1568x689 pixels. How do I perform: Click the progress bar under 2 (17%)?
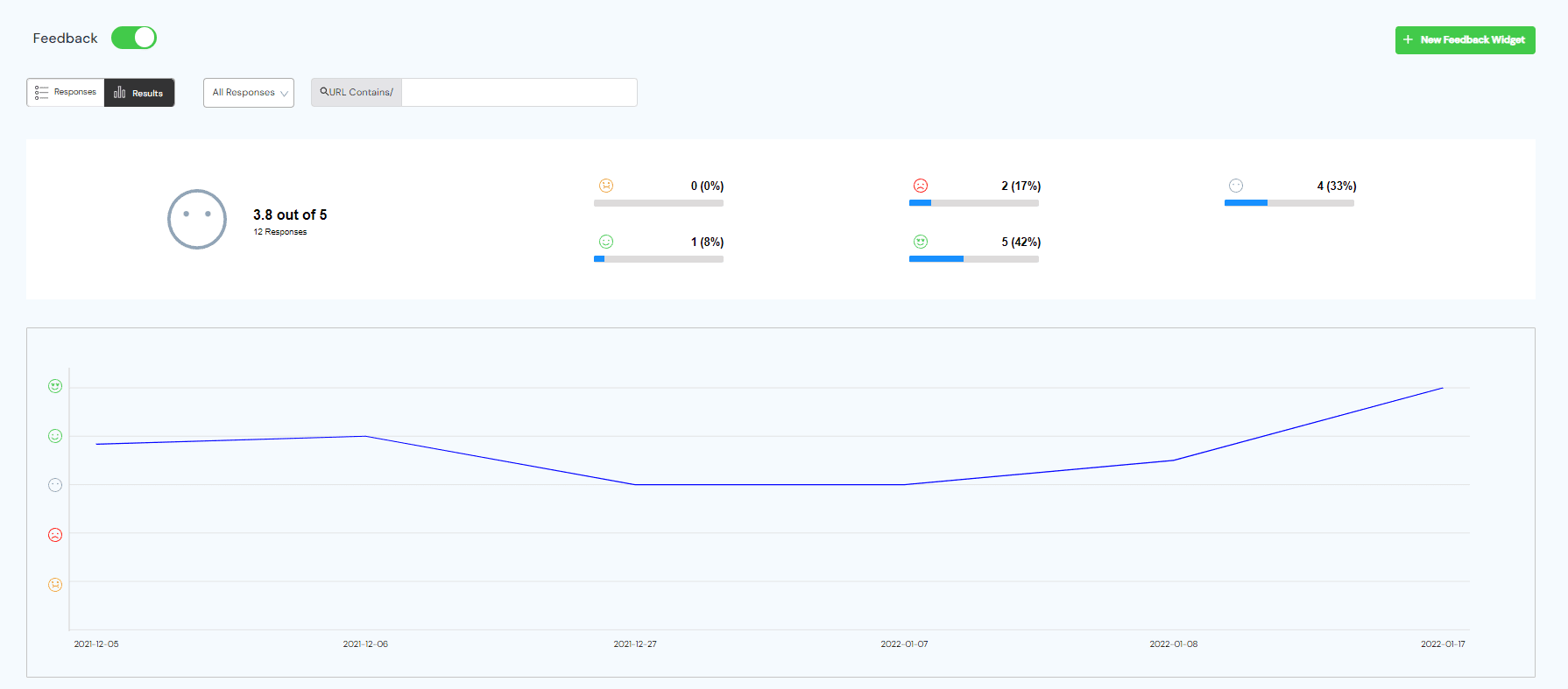[974, 203]
